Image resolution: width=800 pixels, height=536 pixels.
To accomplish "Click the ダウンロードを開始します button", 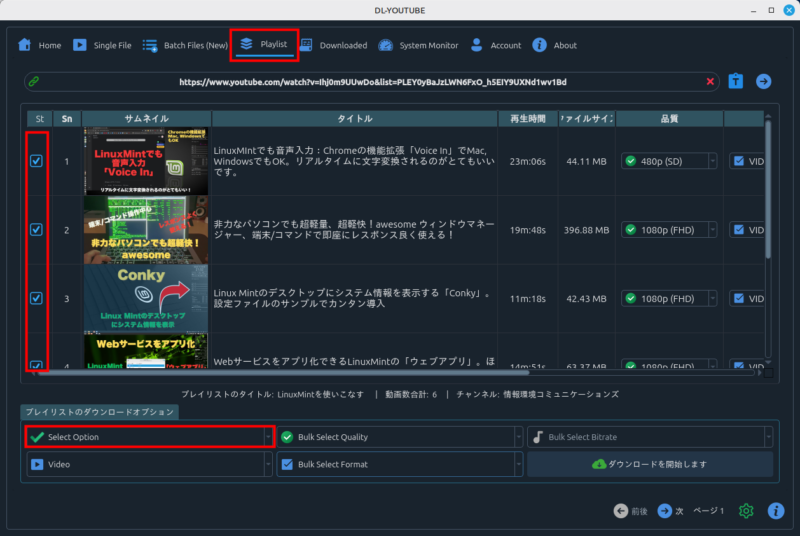I will pyautogui.click(x=650, y=464).
